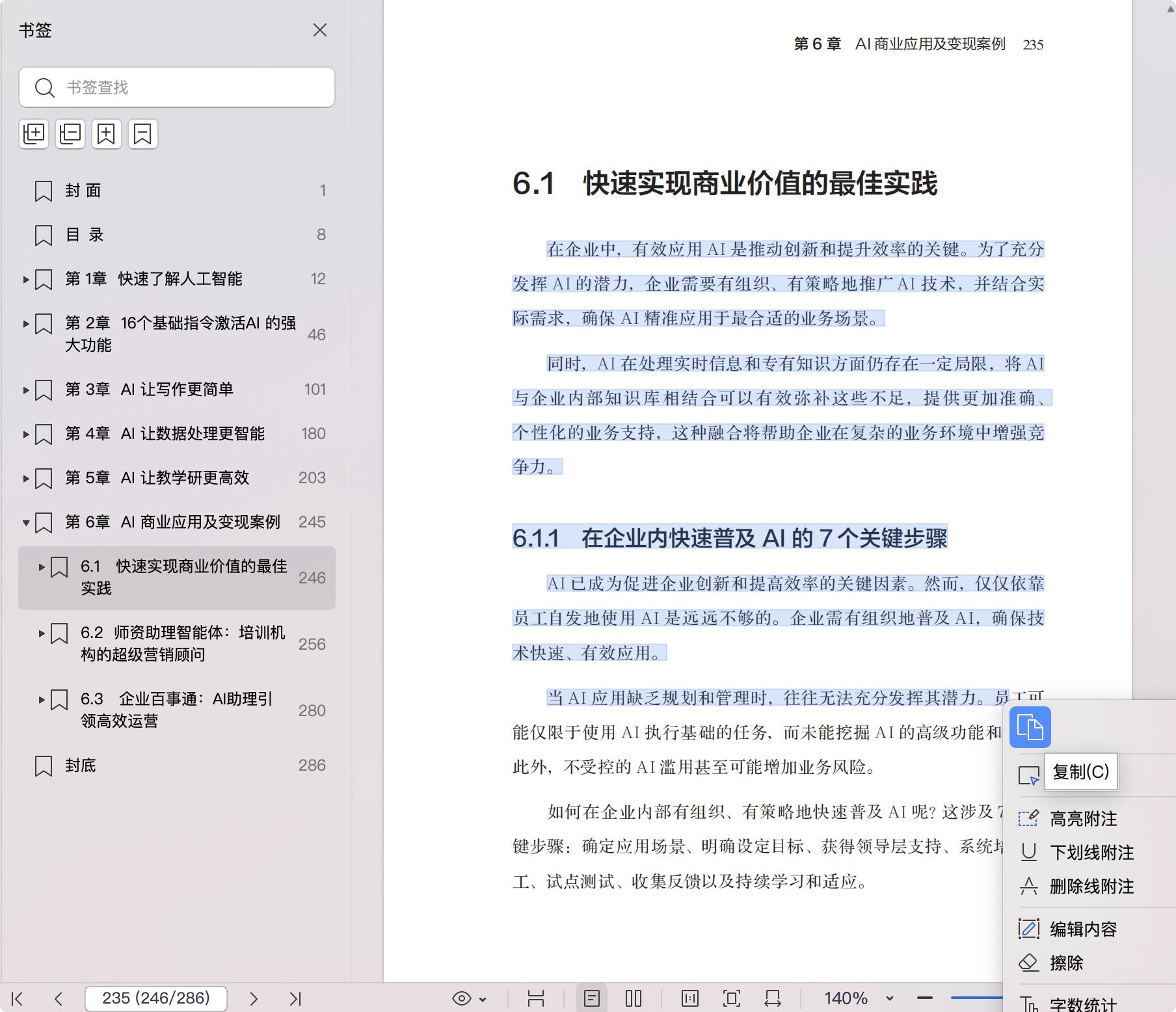The image size is (1176, 1012).
Task: Click the heading 6.1.1 在企业内快速普及AI
Action: click(730, 538)
